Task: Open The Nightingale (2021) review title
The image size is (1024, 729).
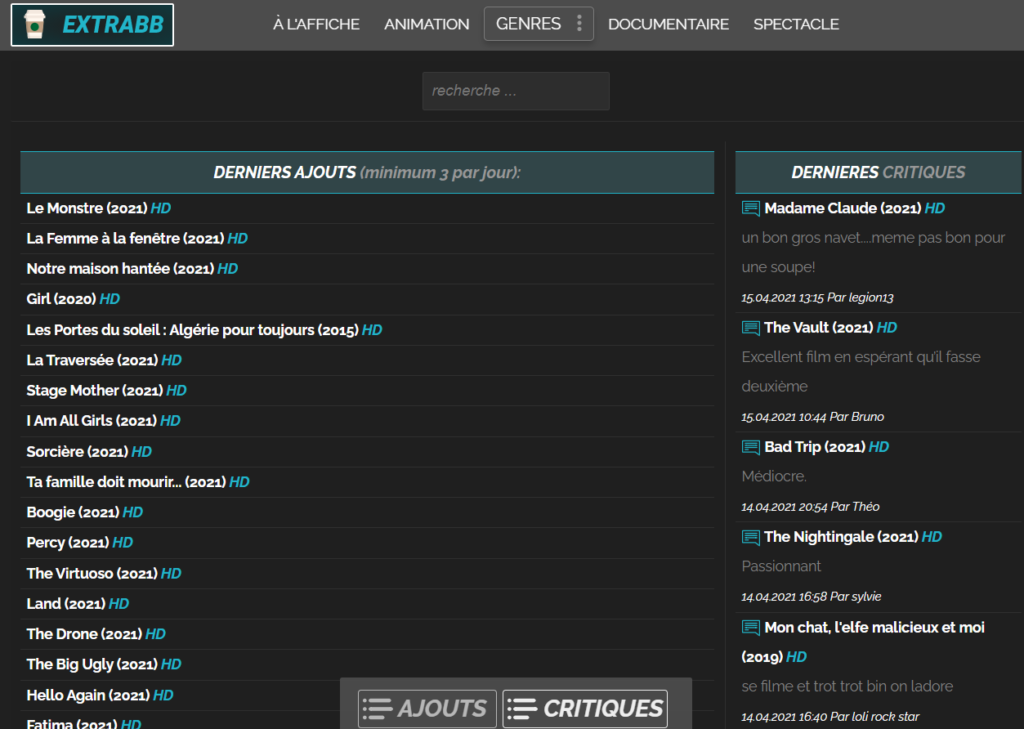Action: coord(853,537)
